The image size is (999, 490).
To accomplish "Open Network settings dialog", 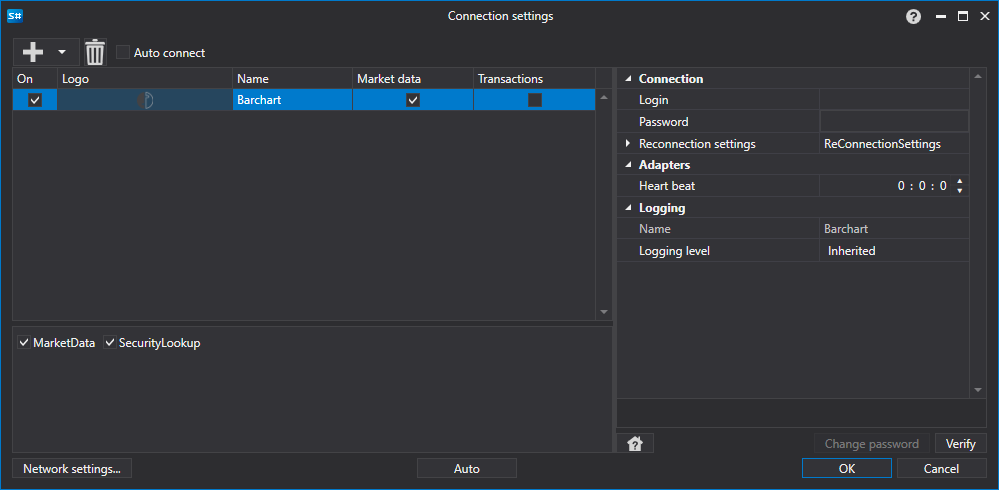I will (72, 468).
